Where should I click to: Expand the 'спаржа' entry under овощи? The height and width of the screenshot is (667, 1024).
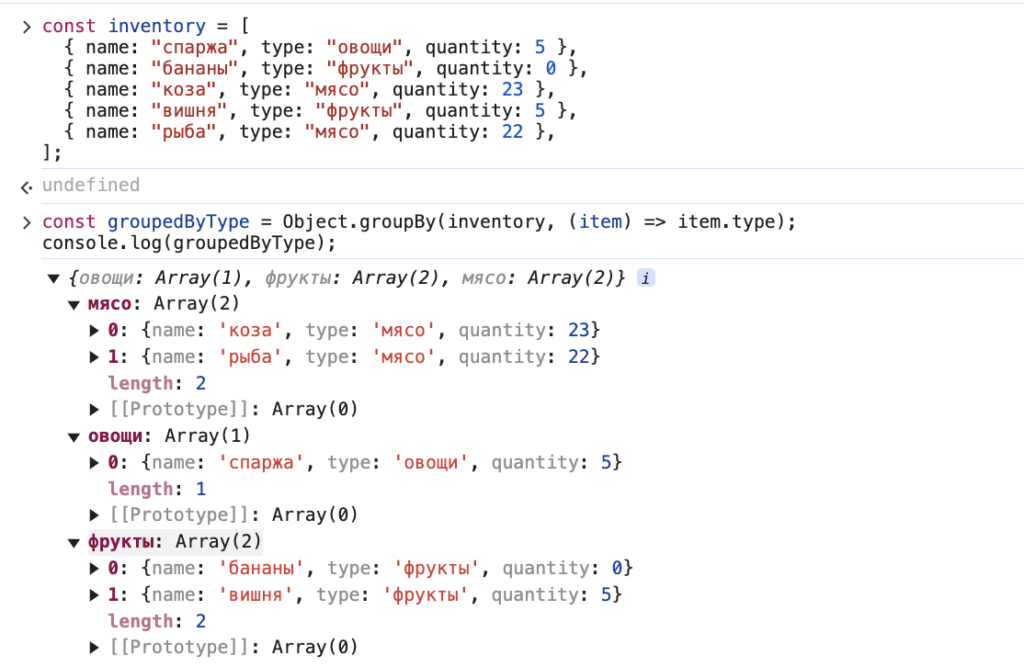tap(95, 462)
